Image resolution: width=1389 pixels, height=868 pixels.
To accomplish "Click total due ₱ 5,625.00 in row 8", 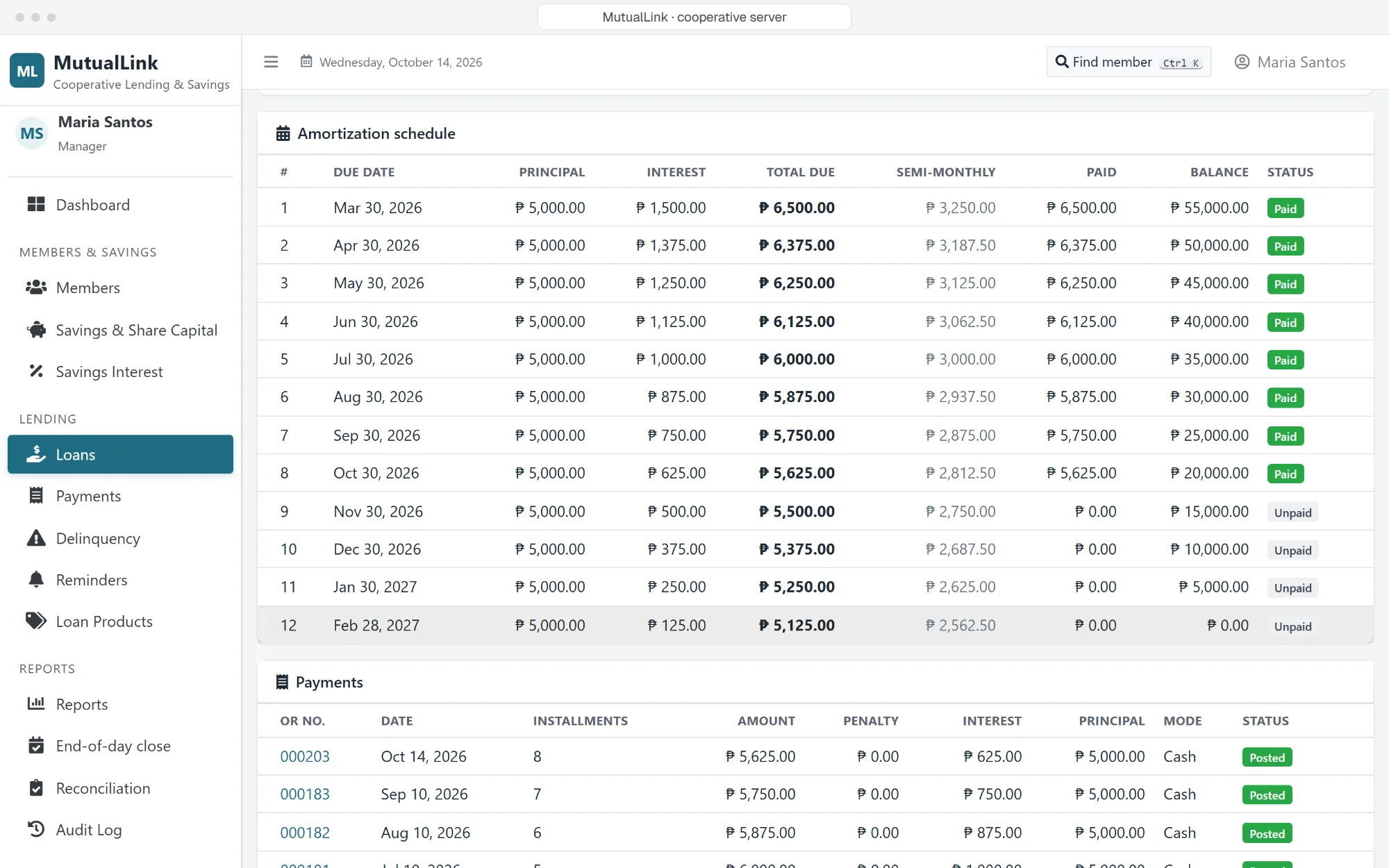I will pyautogui.click(x=797, y=473).
